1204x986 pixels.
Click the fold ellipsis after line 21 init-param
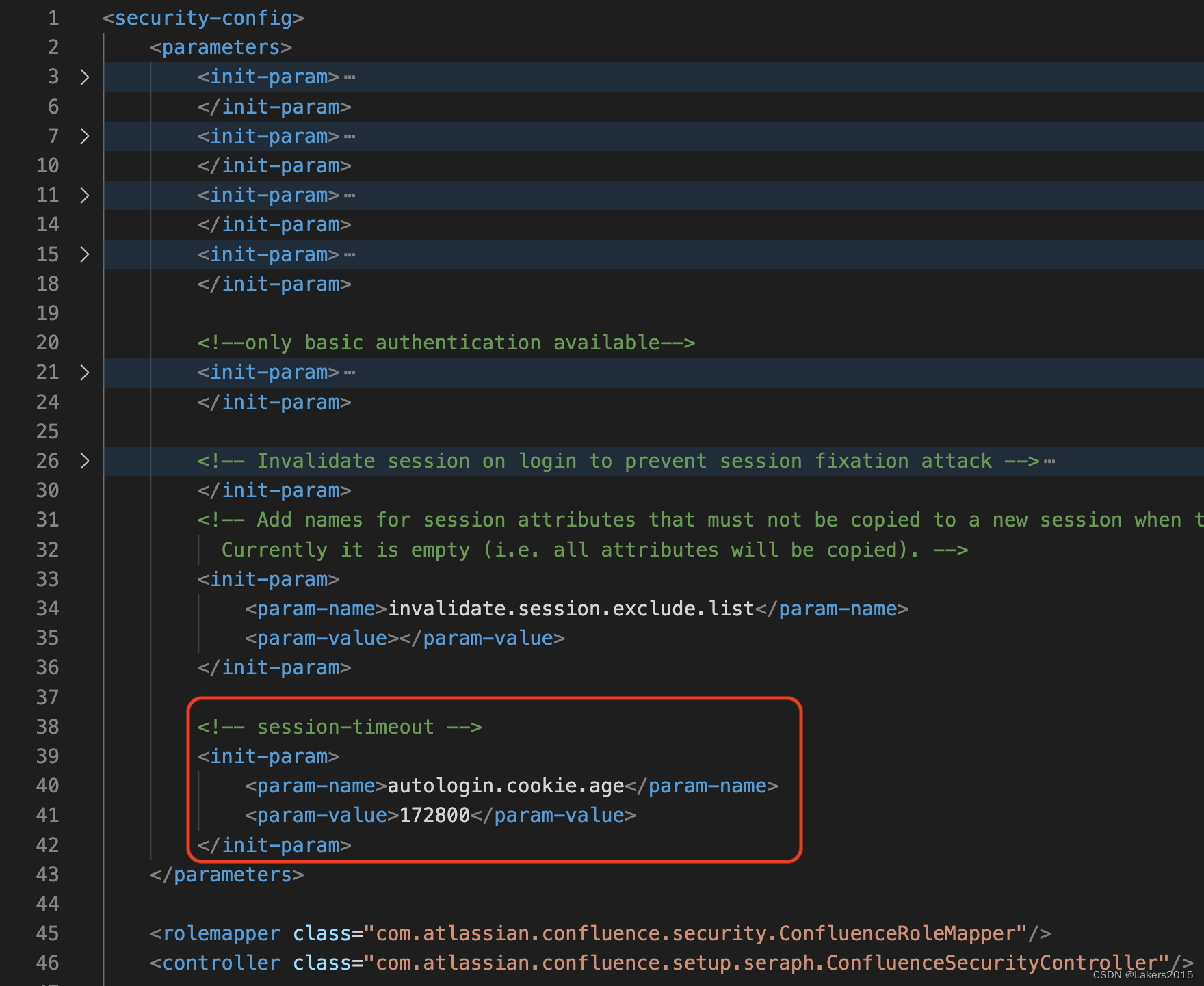click(x=350, y=373)
